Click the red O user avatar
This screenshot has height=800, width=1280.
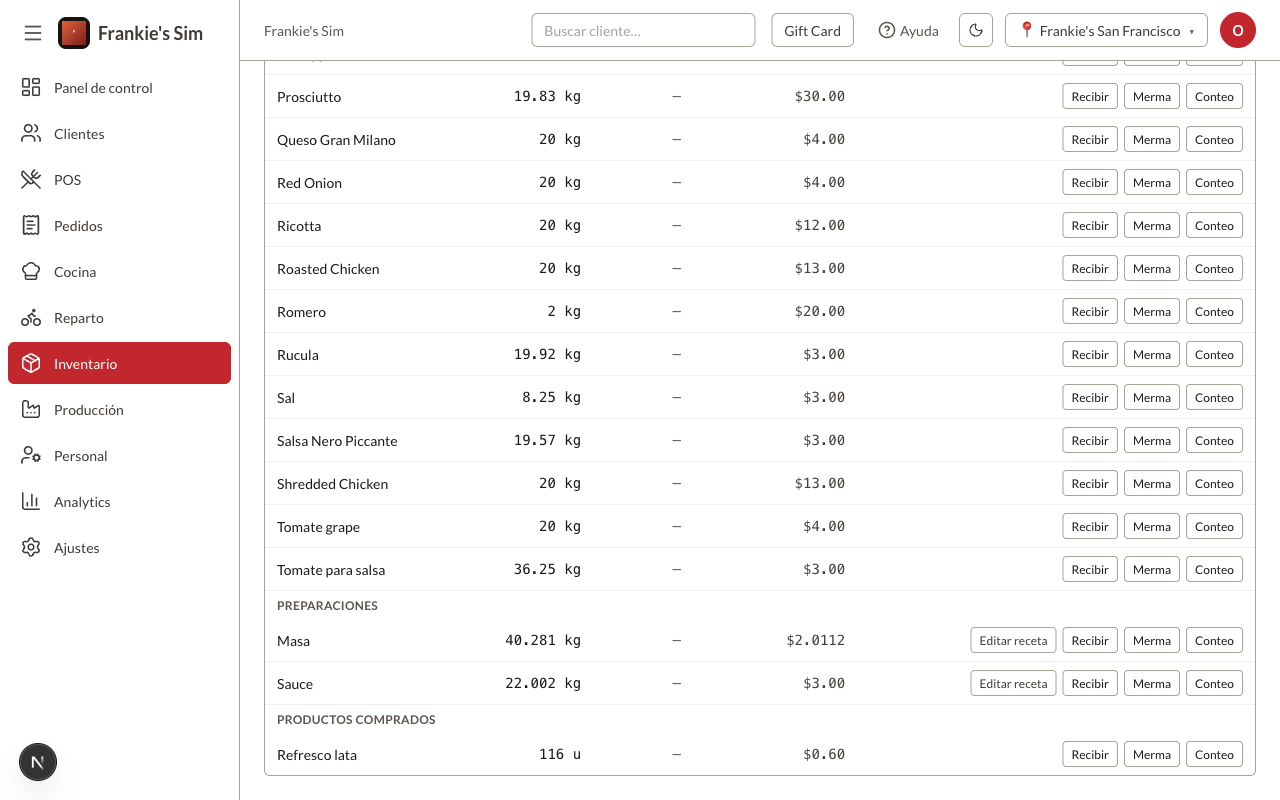coord(1238,30)
